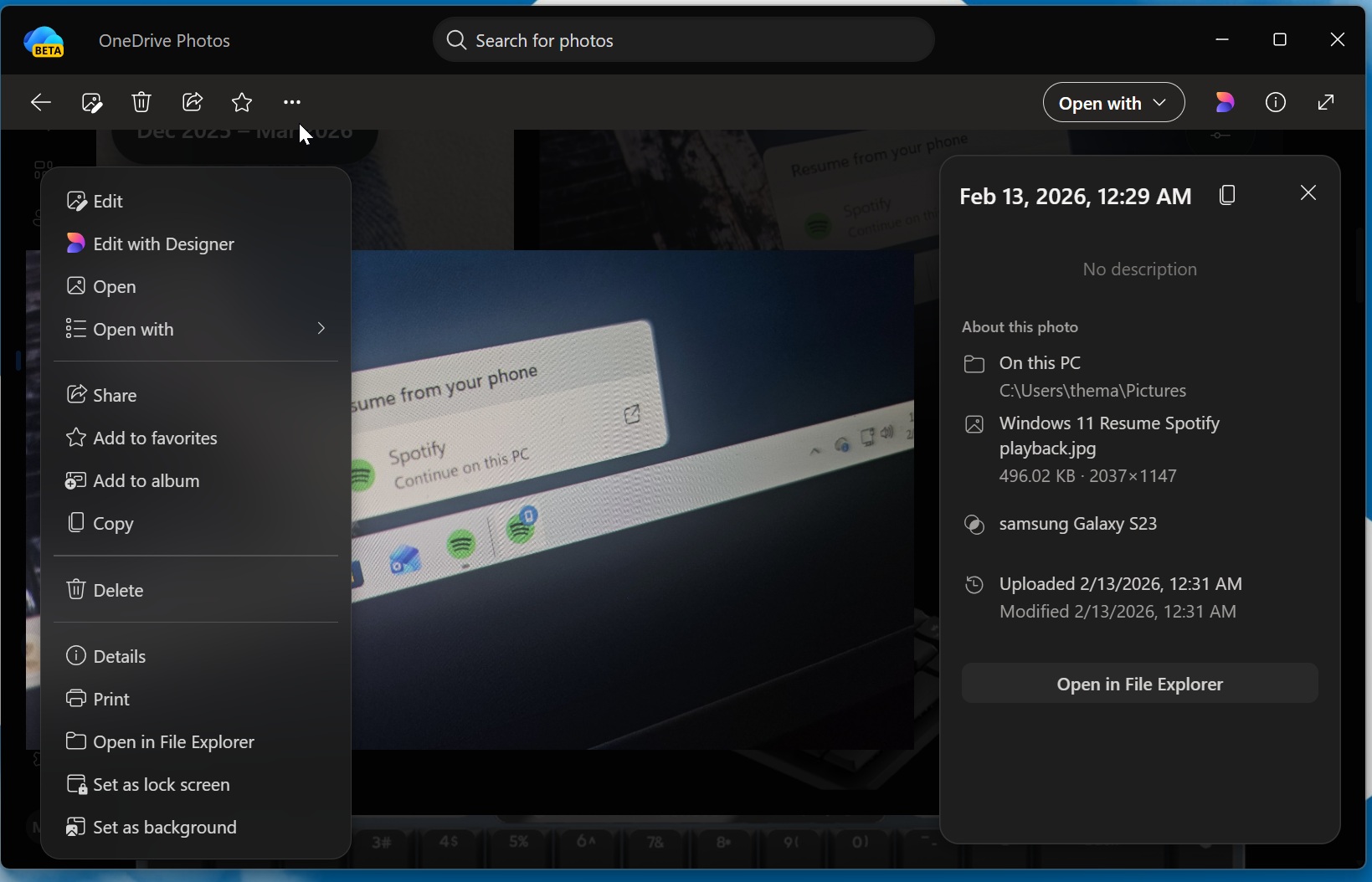The height and width of the screenshot is (882, 1372).
Task: Click the samsung Galaxy S23 text
Action: pos(1078,524)
